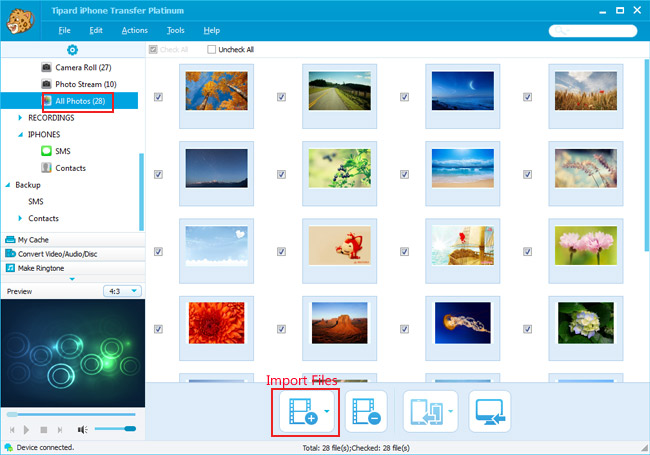This screenshot has width=650, height=455.
Task: Click the SMS icon under IPHONES
Action: point(46,151)
